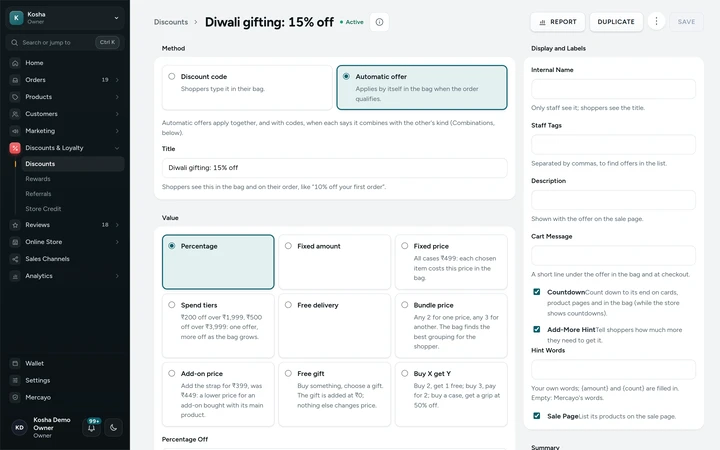Image resolution: width=720 pixels, height=450 pixels.
Task: Collapse the Discounts & Loyalty section chevron
Action: (117, 148)
